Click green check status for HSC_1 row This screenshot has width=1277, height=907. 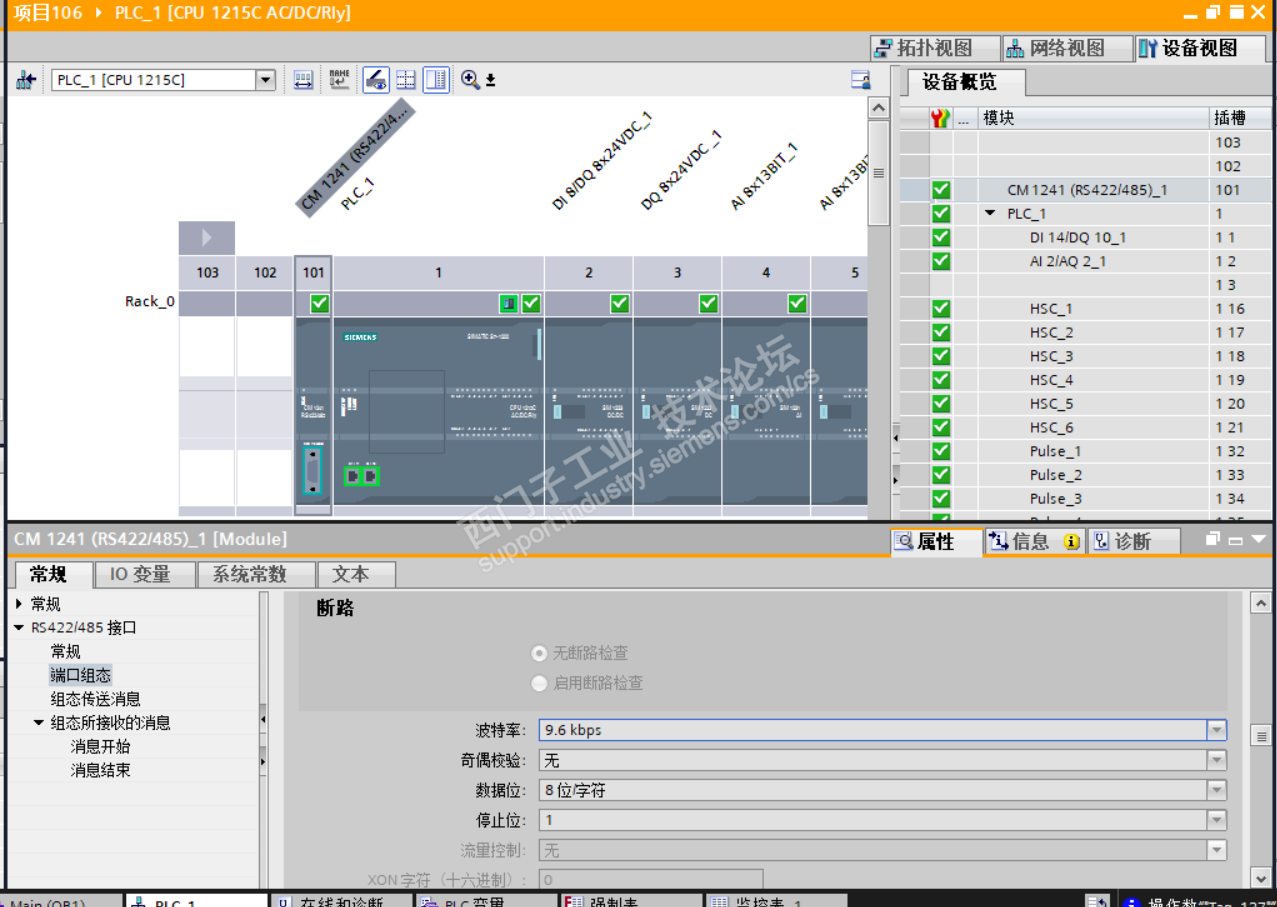tap(941, 309)
